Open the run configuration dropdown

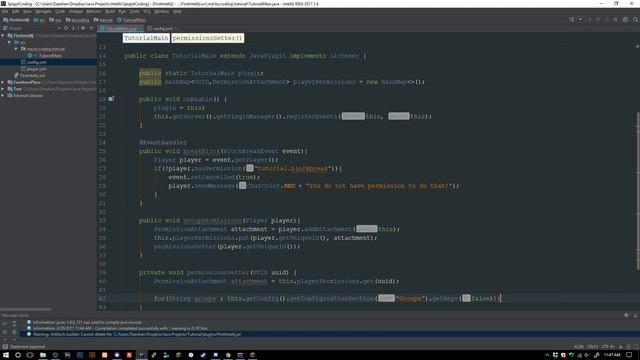(580, 20)
